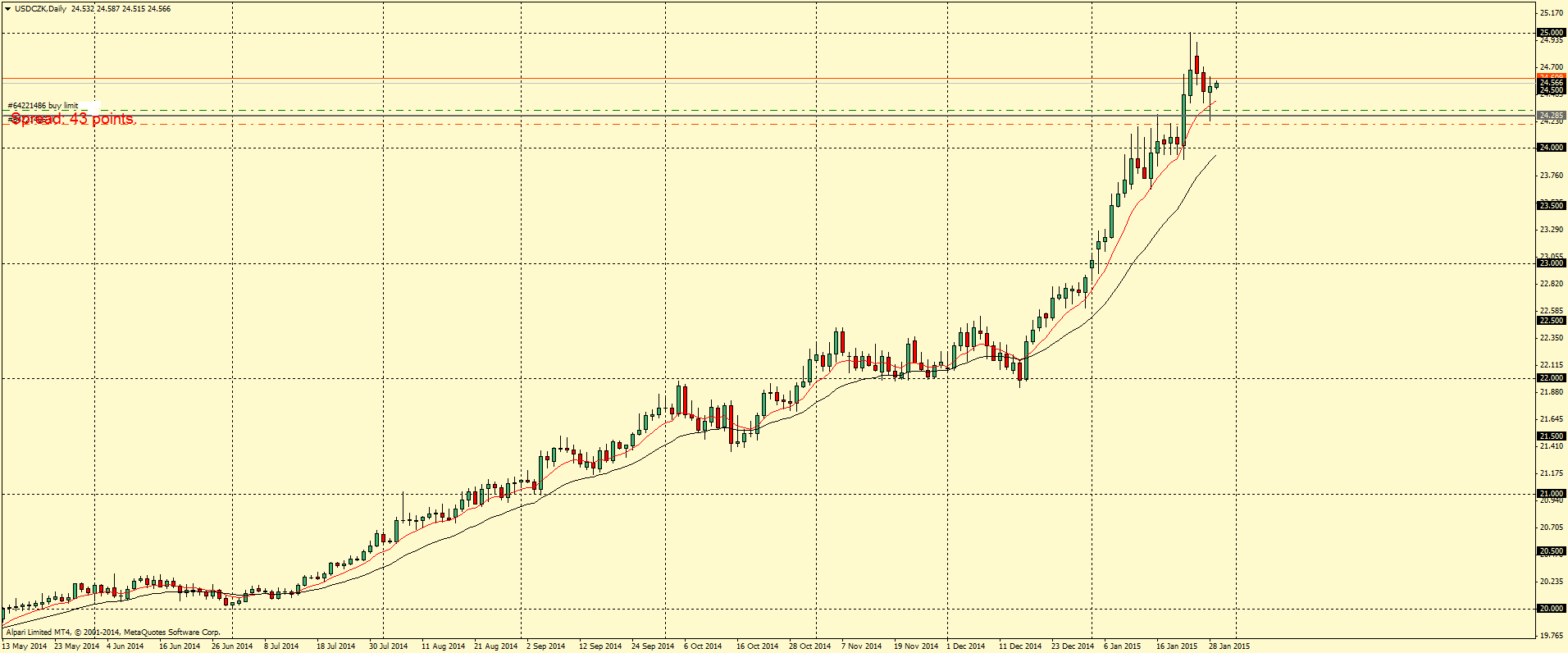The height and width of the screenshot is (653, 1568).
Task: Click the 21.880 price scale value
Action: pyautogui.click(x=1551, y=392)
